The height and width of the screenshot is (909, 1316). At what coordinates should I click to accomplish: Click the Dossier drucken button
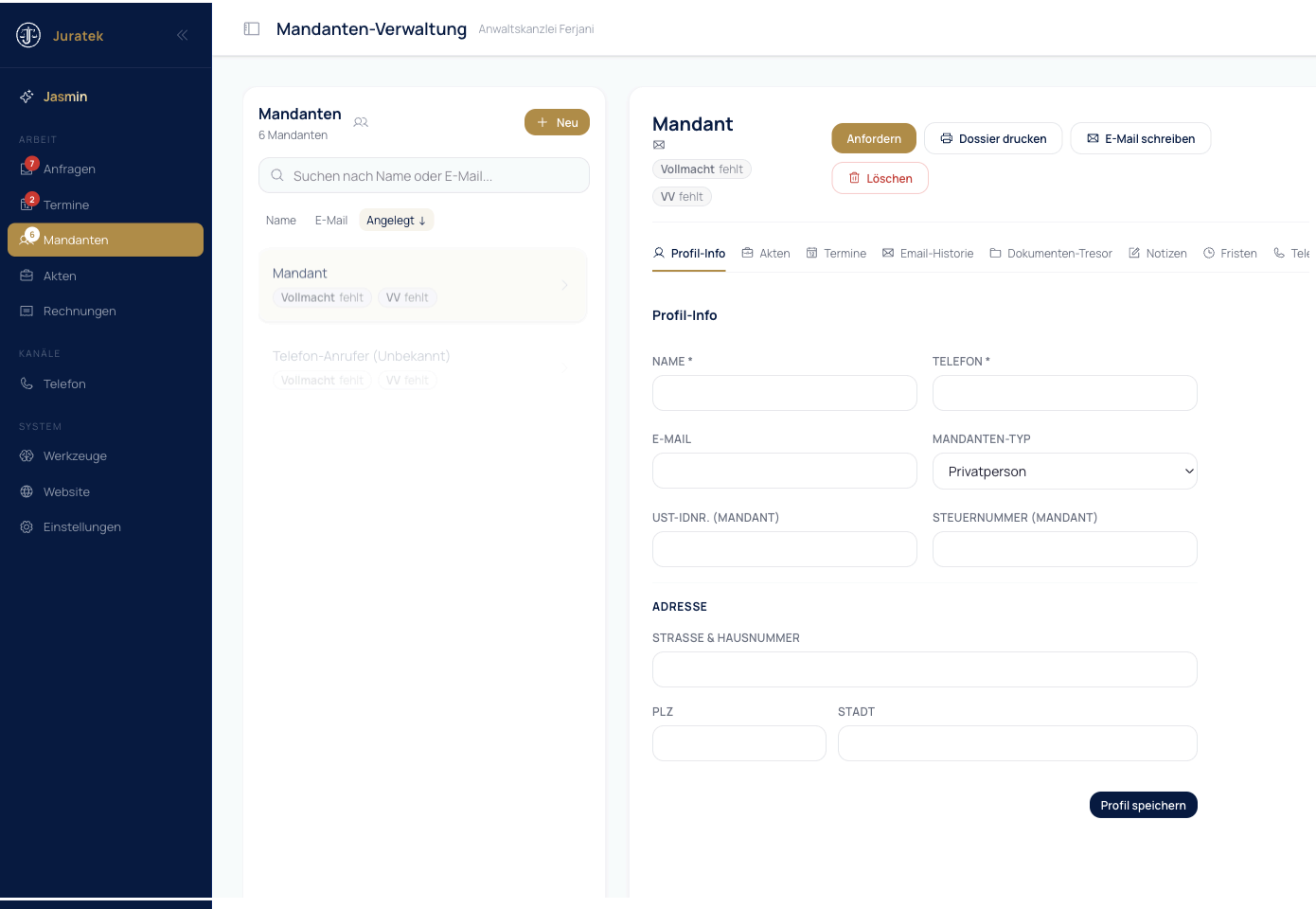point(993,138)
